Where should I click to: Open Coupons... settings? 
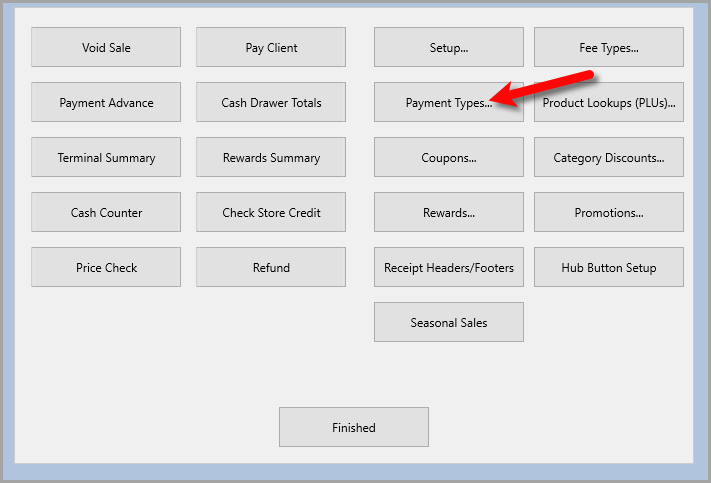(449, 157)
